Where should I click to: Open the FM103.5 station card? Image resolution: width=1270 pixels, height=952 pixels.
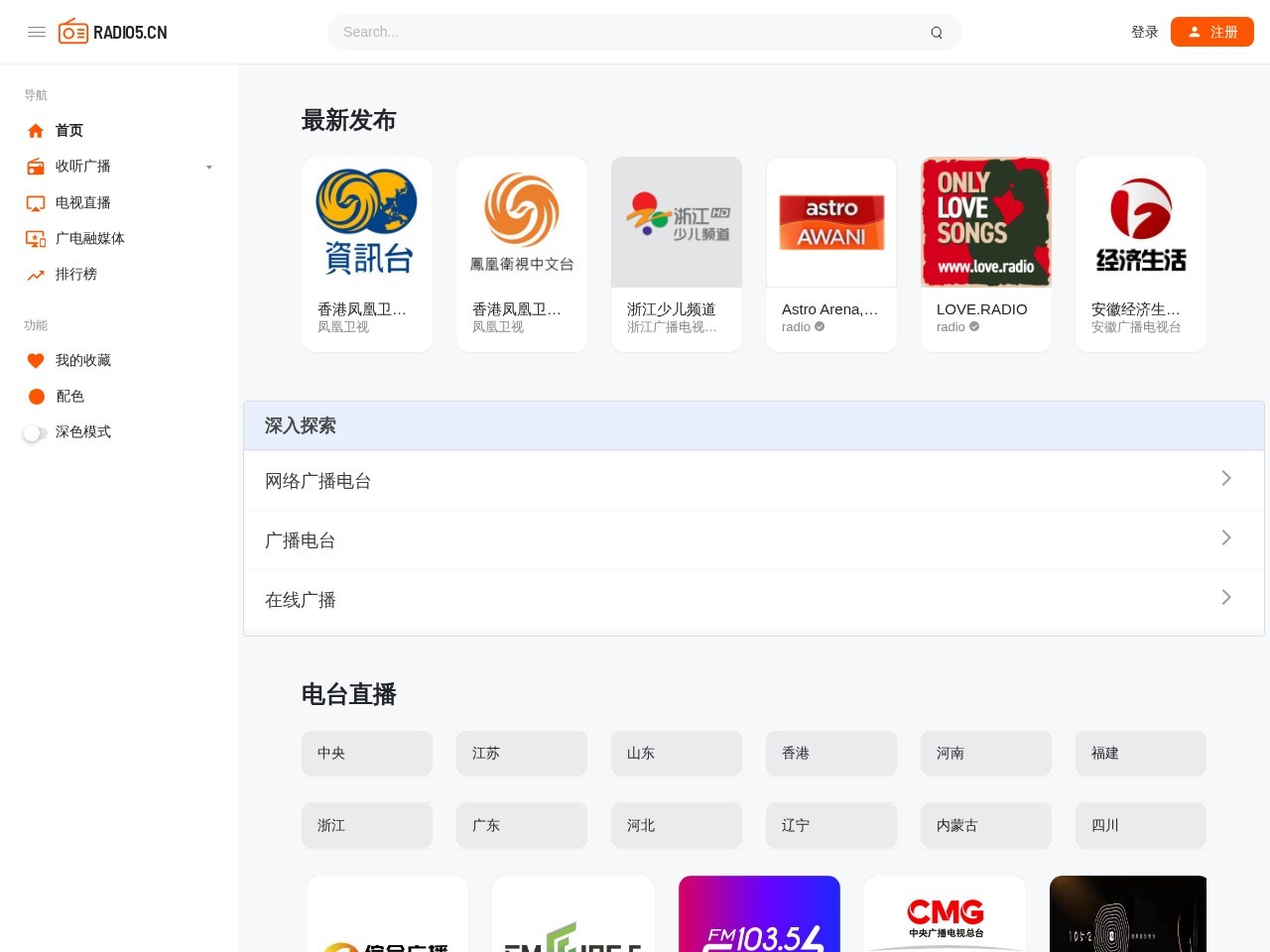[x=759, y=913]
